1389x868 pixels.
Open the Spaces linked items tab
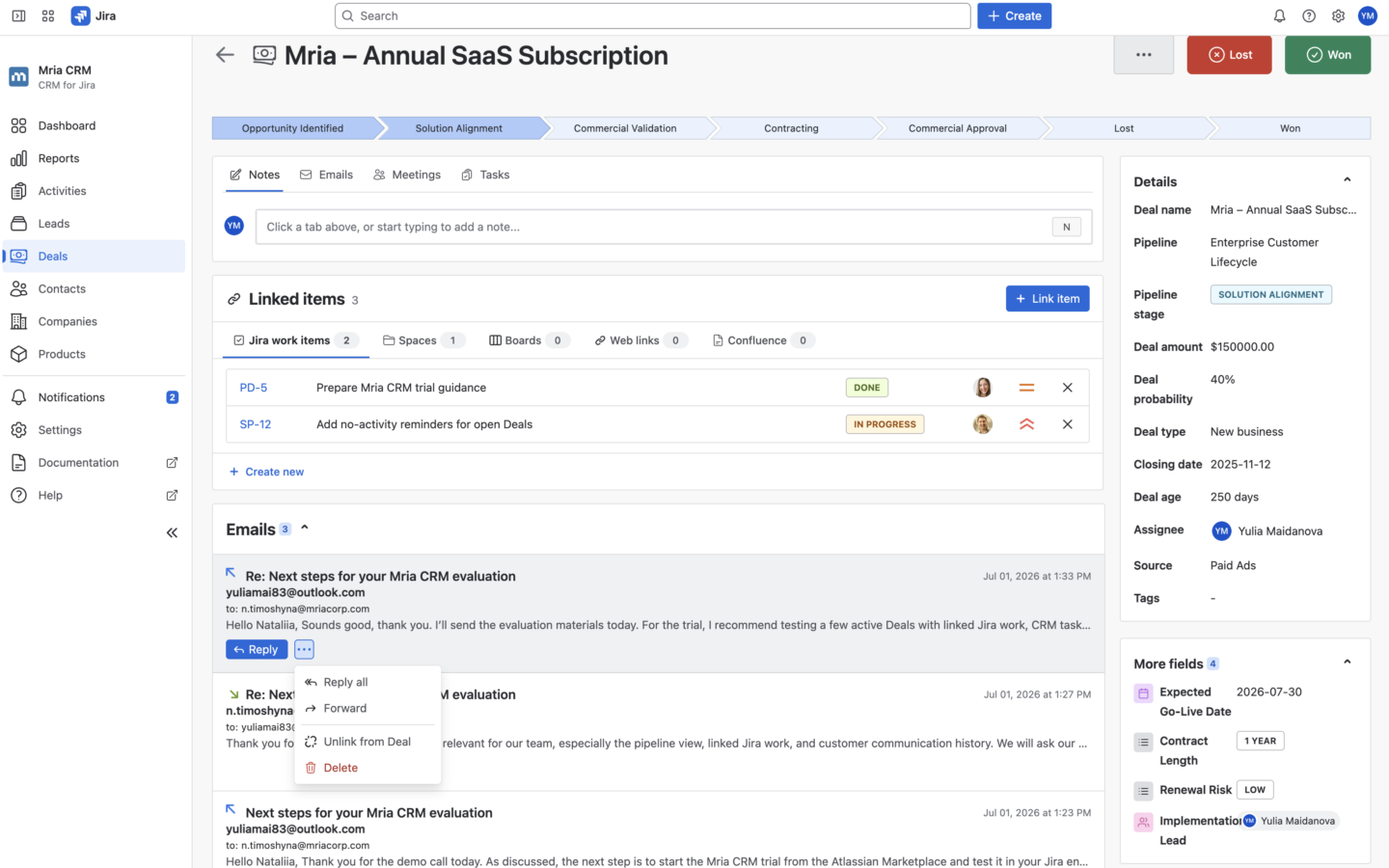click(423, 340)
